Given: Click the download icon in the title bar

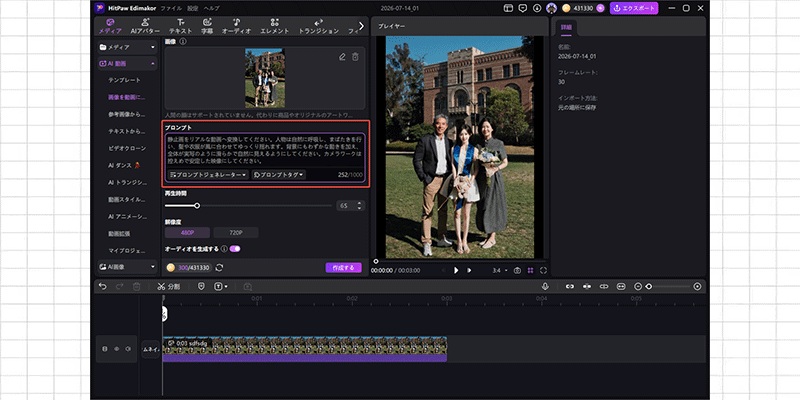Looking at the screenshot, I should pos(537,8).
